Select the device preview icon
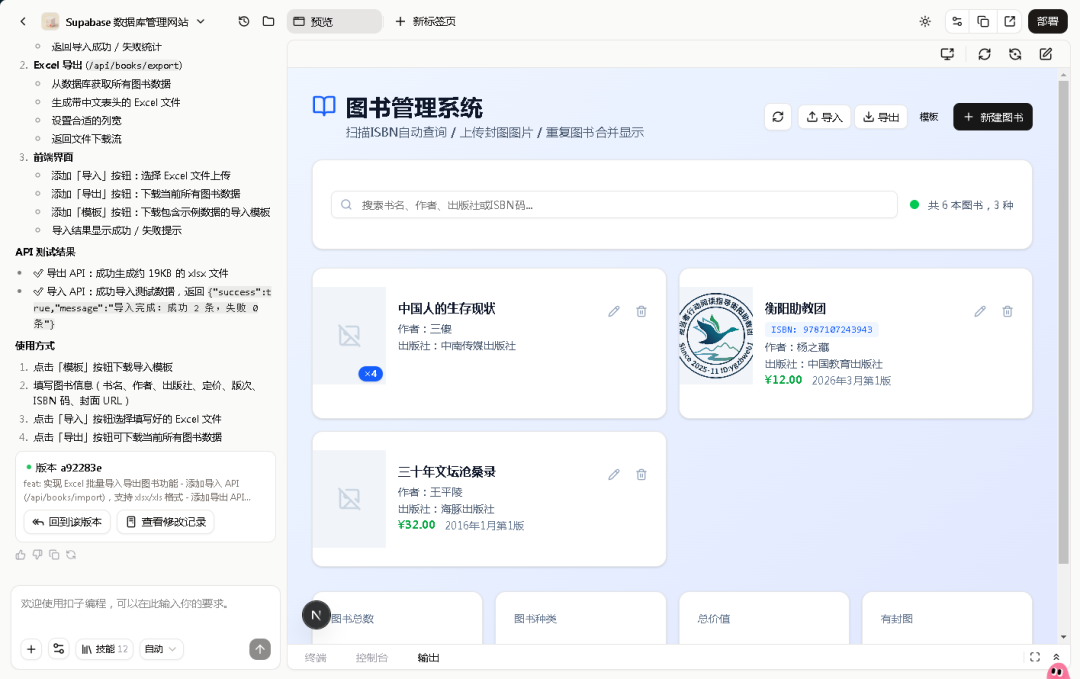Screen dimensions: 1080x679 (947, 54)
